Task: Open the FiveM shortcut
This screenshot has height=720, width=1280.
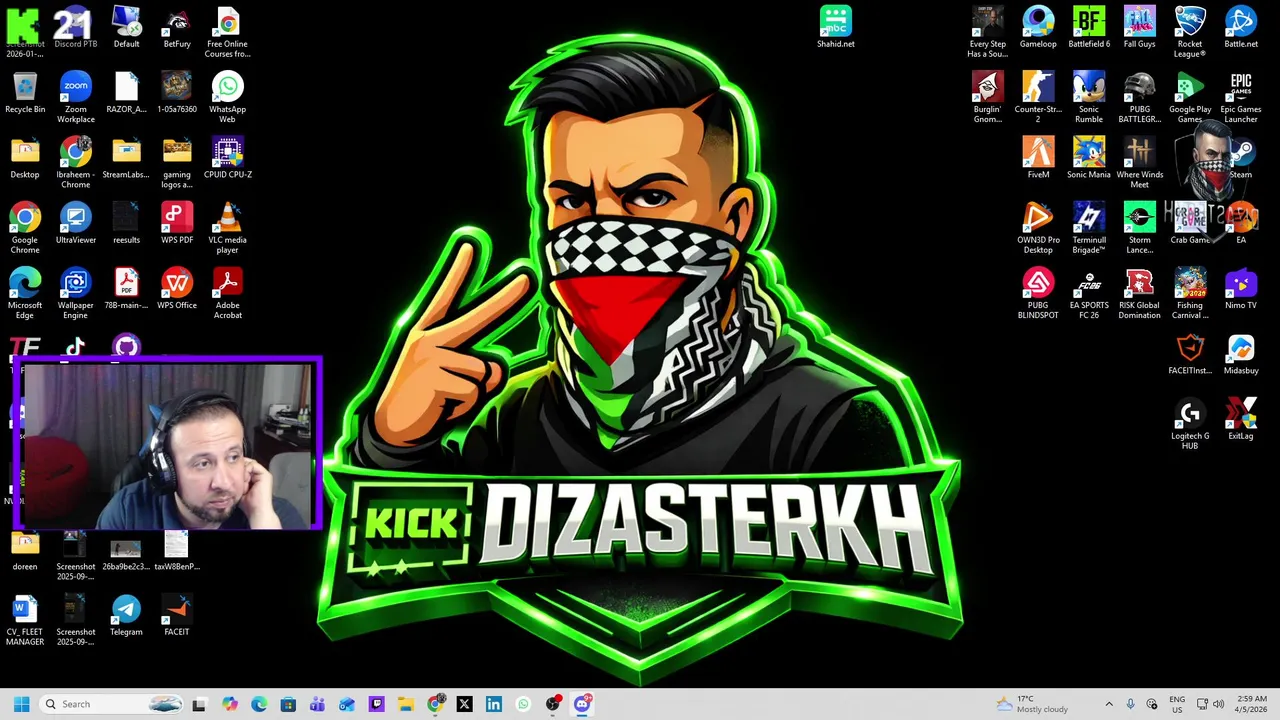Action: 1038,158
